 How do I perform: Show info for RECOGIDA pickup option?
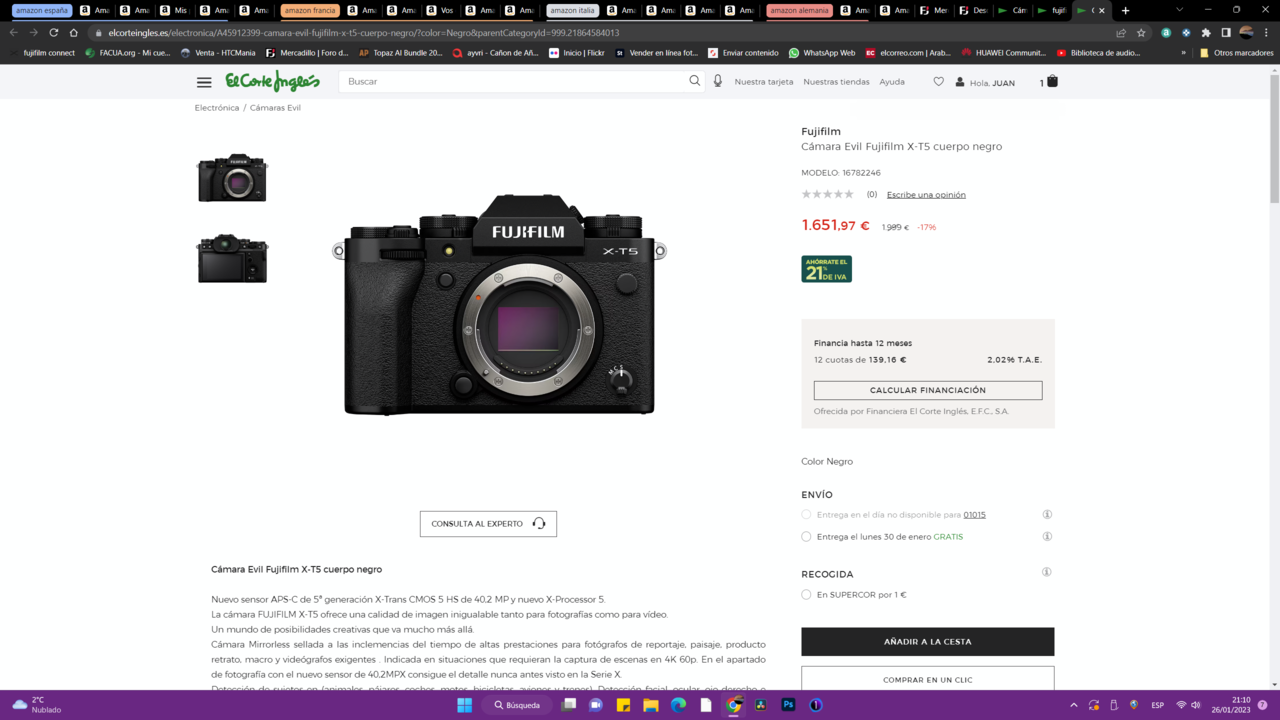click(x=1047, y=572)
